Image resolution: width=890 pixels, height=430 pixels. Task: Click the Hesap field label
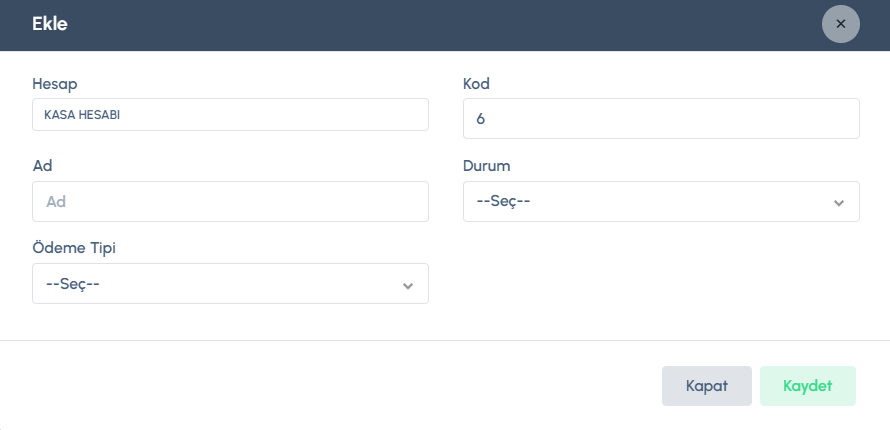[55, 83]
